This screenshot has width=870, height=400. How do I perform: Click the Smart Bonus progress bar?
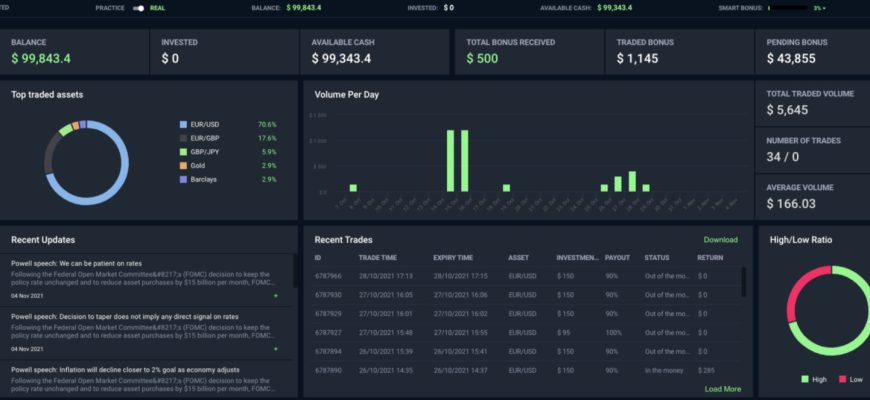click(788, 8)
